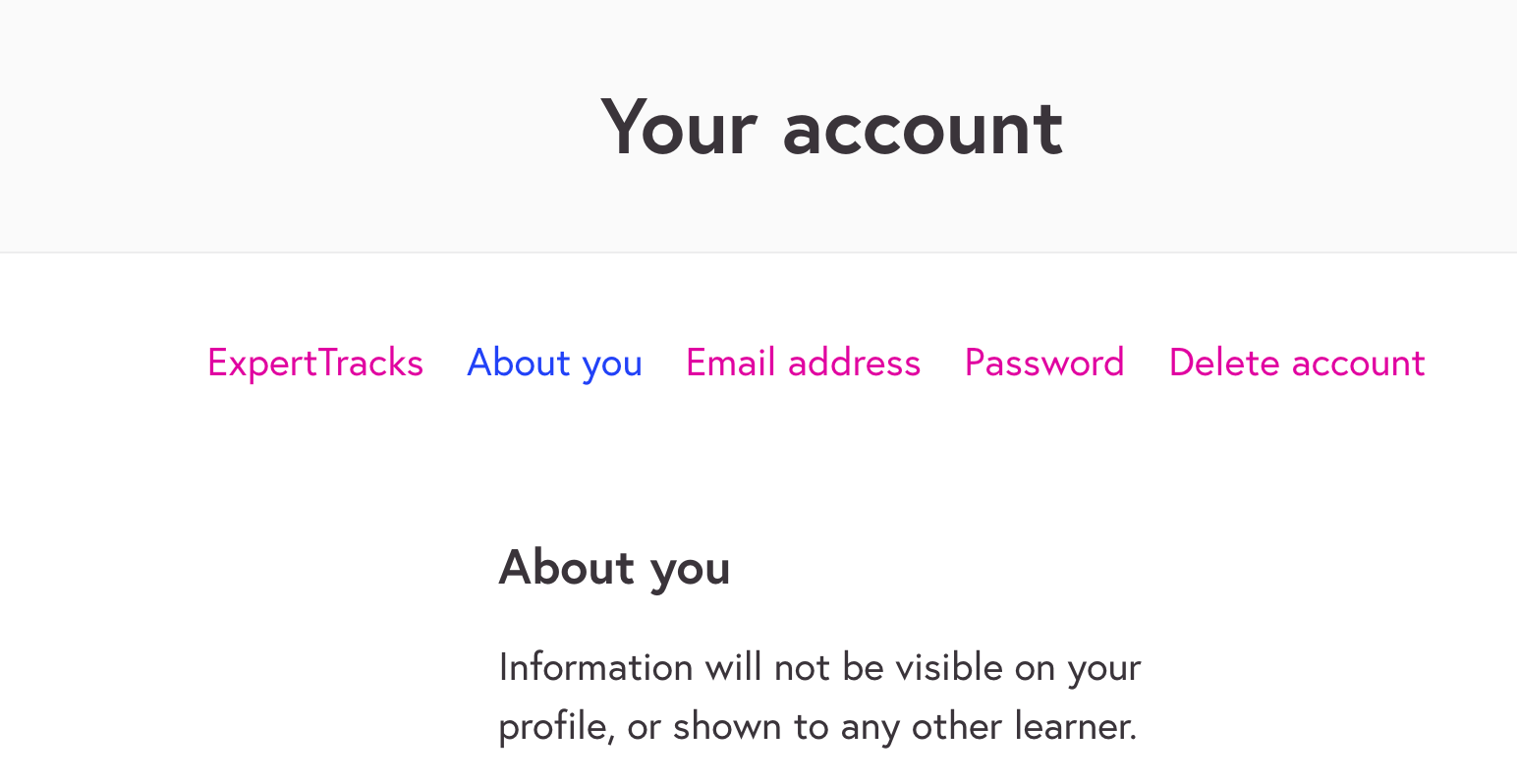Click "address" in the Email address link
The width and height of the screenshot is (1517, 784).
854,363
